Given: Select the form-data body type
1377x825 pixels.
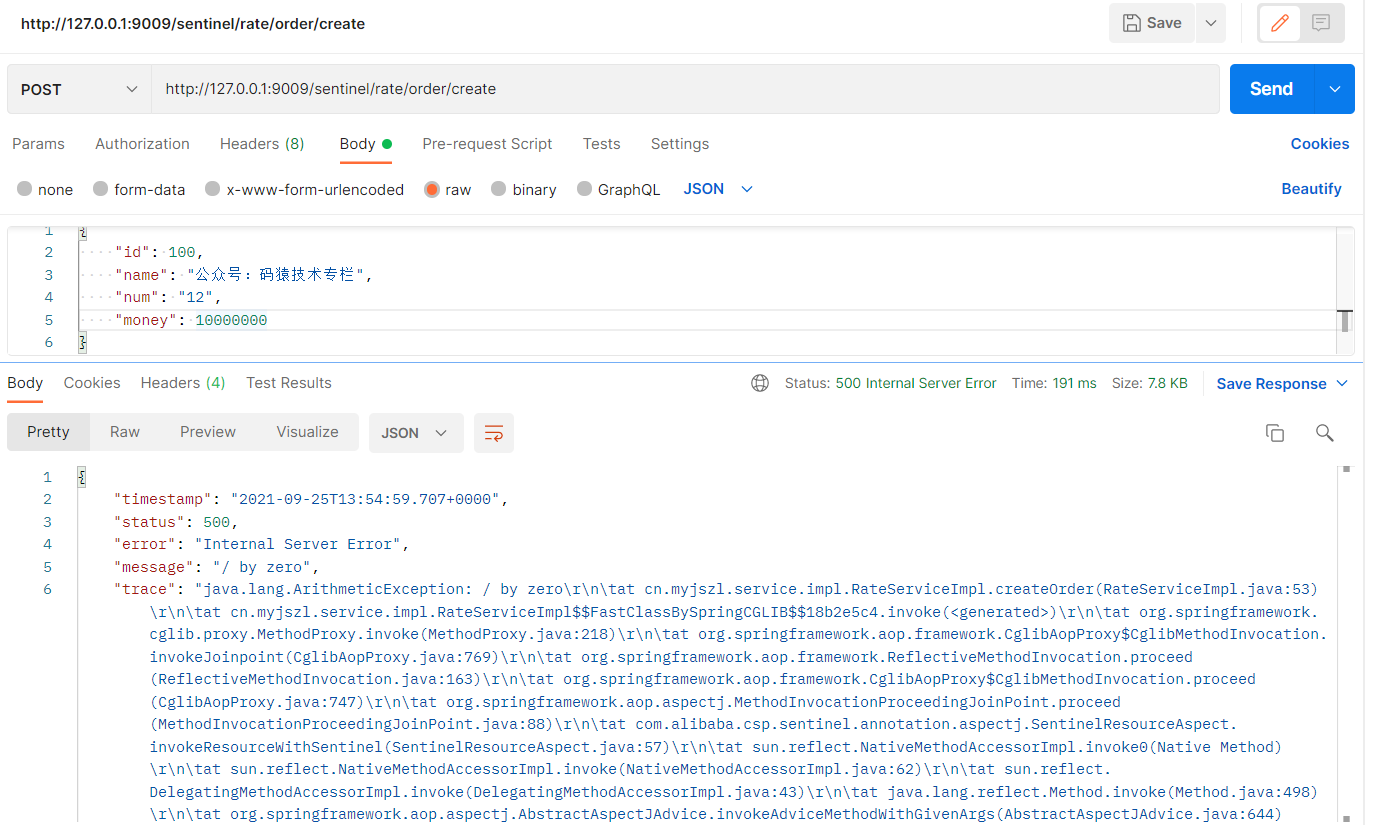Looking at the screenshot, I should (x=139, y=189).
